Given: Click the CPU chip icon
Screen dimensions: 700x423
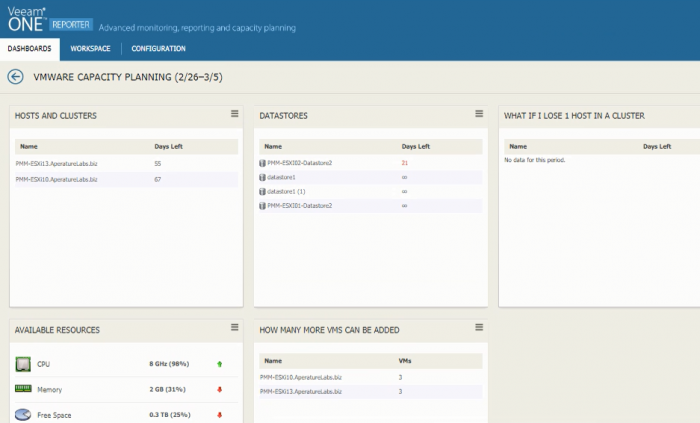Looking at the screenshot, I should coord(22,364).
